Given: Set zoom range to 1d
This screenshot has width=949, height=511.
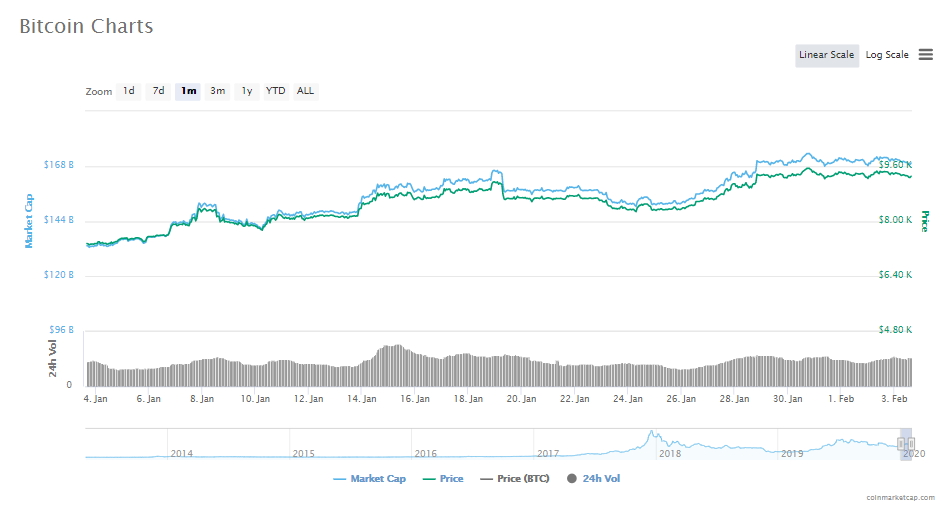Looking at the screenshot, I should point(129,91).
